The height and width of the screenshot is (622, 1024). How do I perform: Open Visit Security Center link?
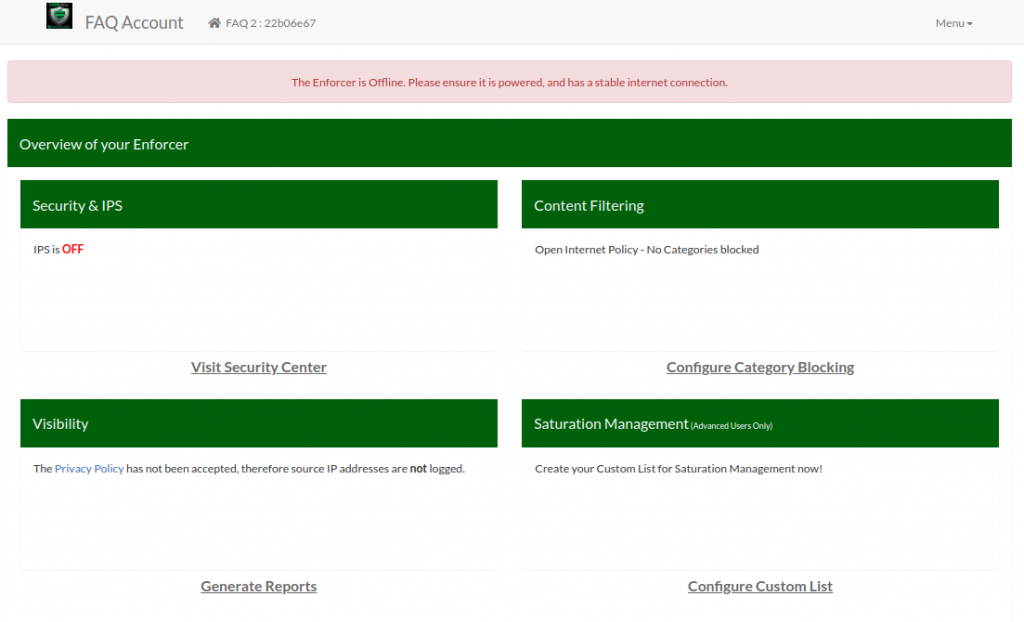(x=259, y=367)
